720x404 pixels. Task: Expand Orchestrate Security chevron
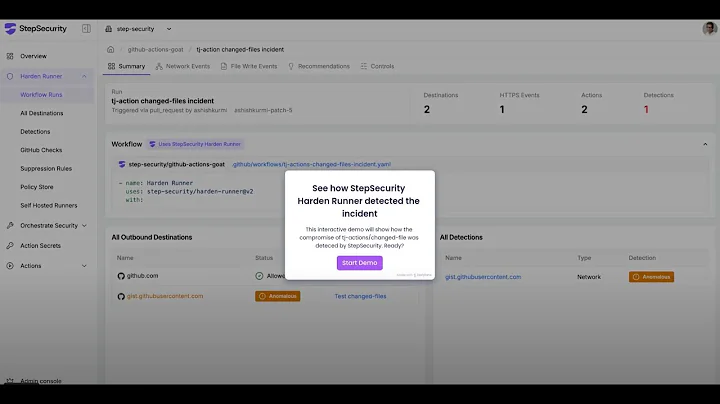click(84, 225)
